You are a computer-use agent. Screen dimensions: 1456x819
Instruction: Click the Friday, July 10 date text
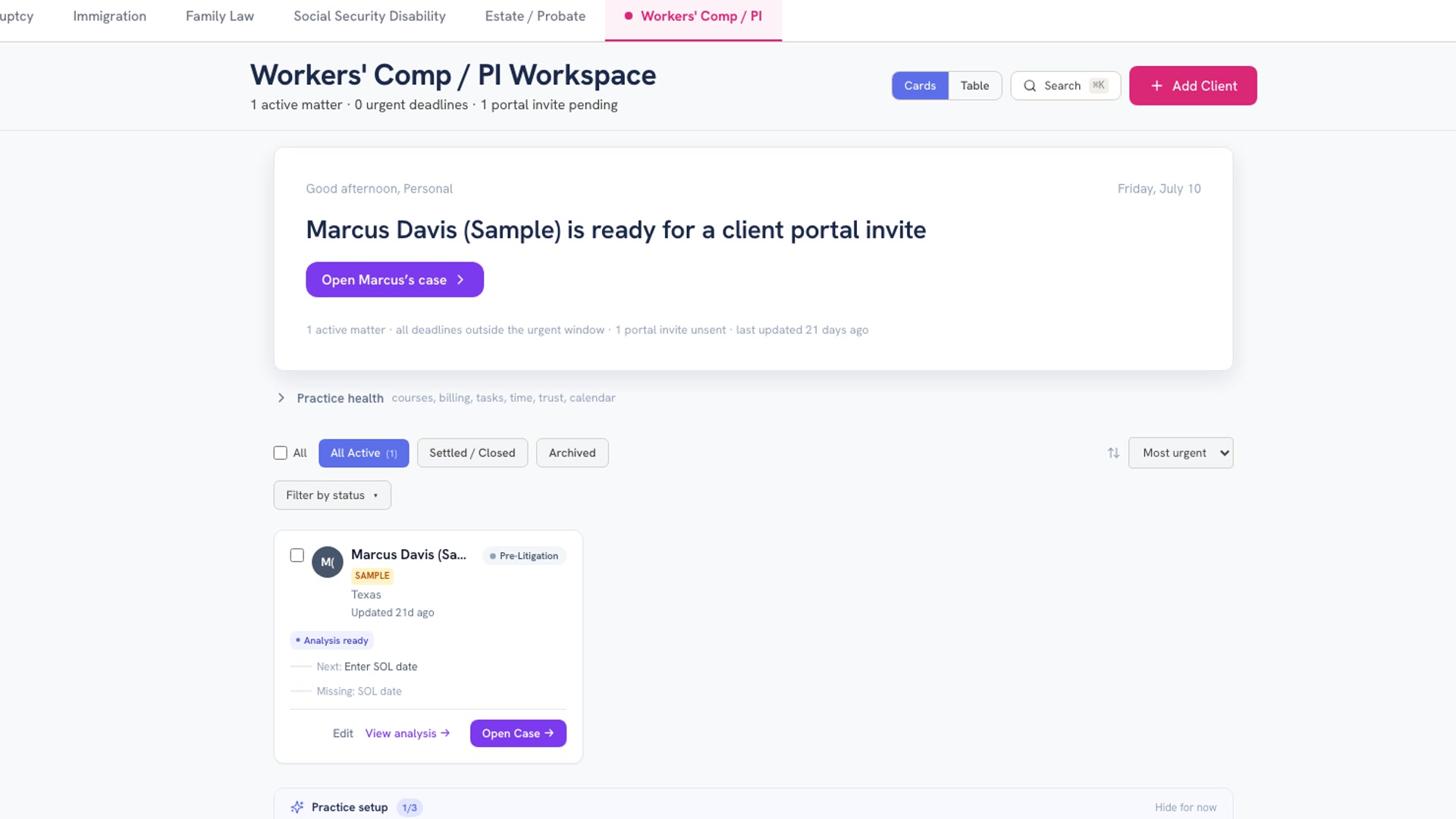[1159, 189]
